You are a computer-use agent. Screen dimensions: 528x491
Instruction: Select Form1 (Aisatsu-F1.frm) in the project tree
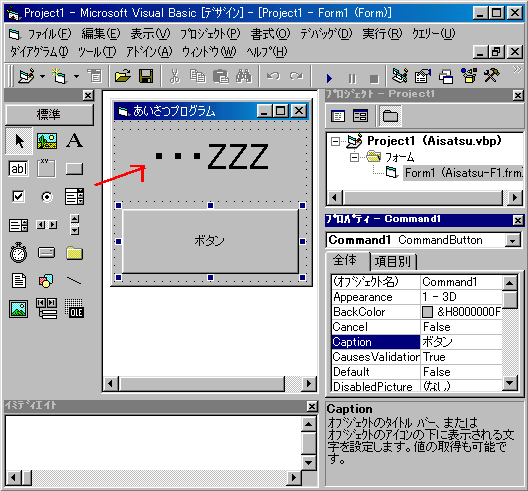(463, 173)
